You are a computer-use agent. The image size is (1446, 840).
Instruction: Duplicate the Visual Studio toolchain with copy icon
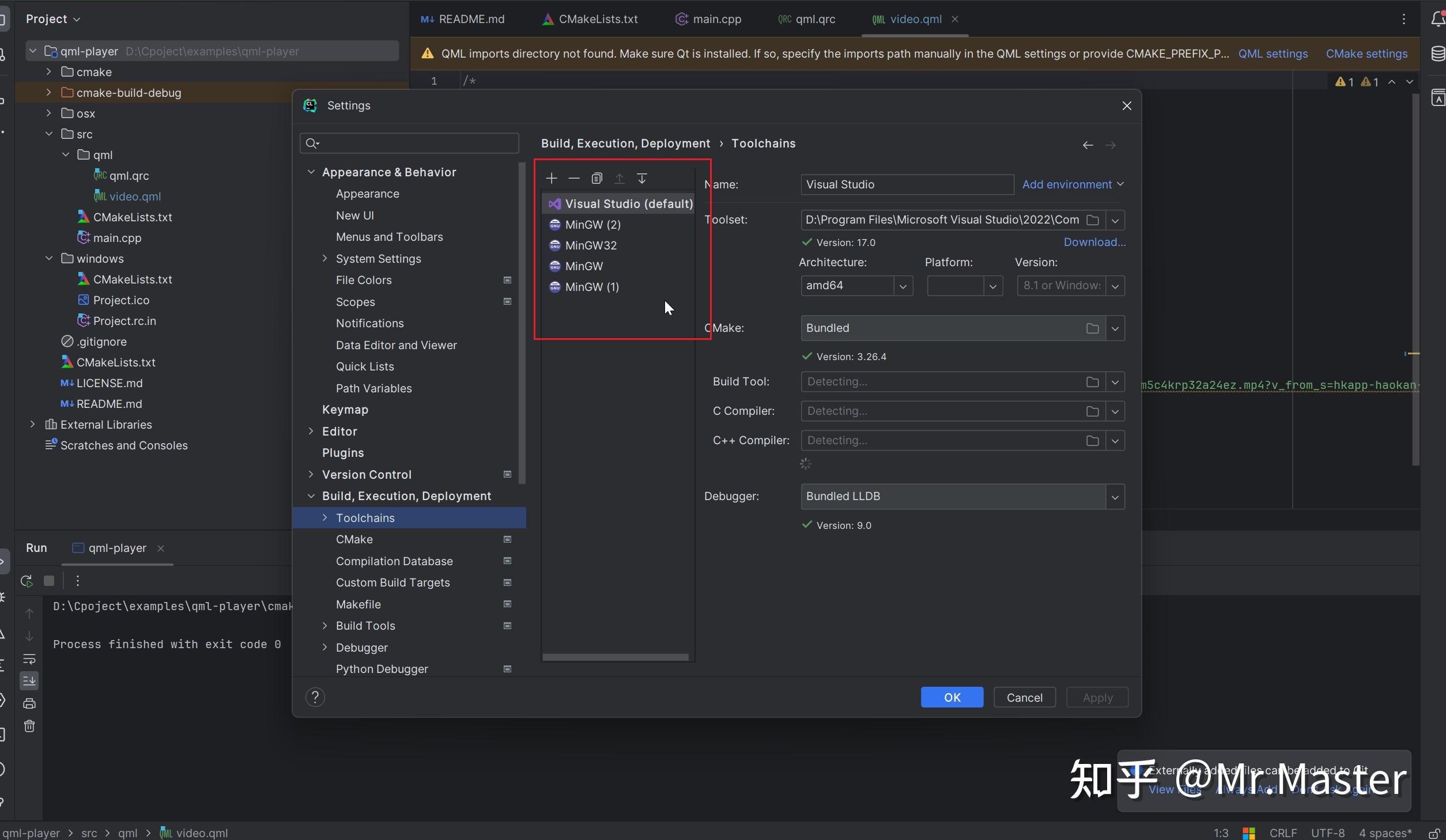(x=596, y=178)
